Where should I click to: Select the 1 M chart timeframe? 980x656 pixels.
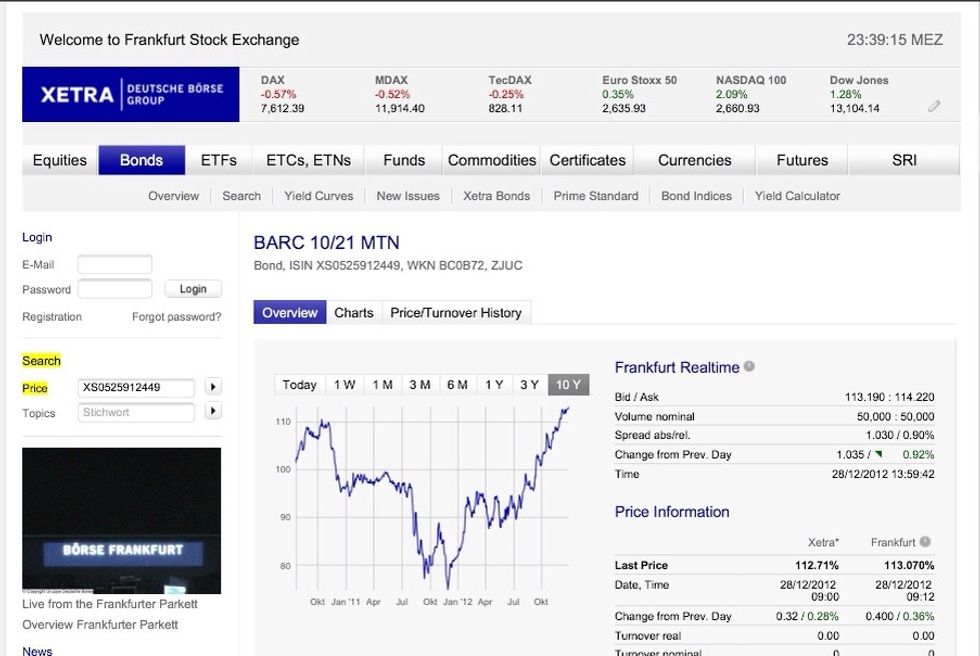point(383,384)
